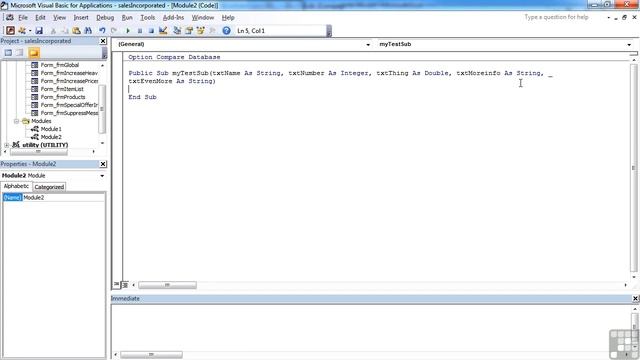Click the View Object icon in Project panel
640x360 pixels.
click(20, 53)
